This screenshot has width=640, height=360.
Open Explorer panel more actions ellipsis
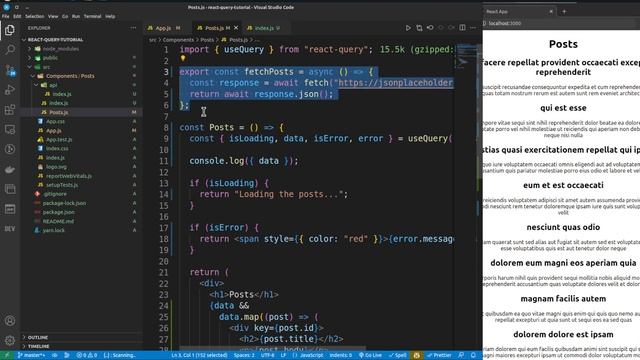point(133,28)
